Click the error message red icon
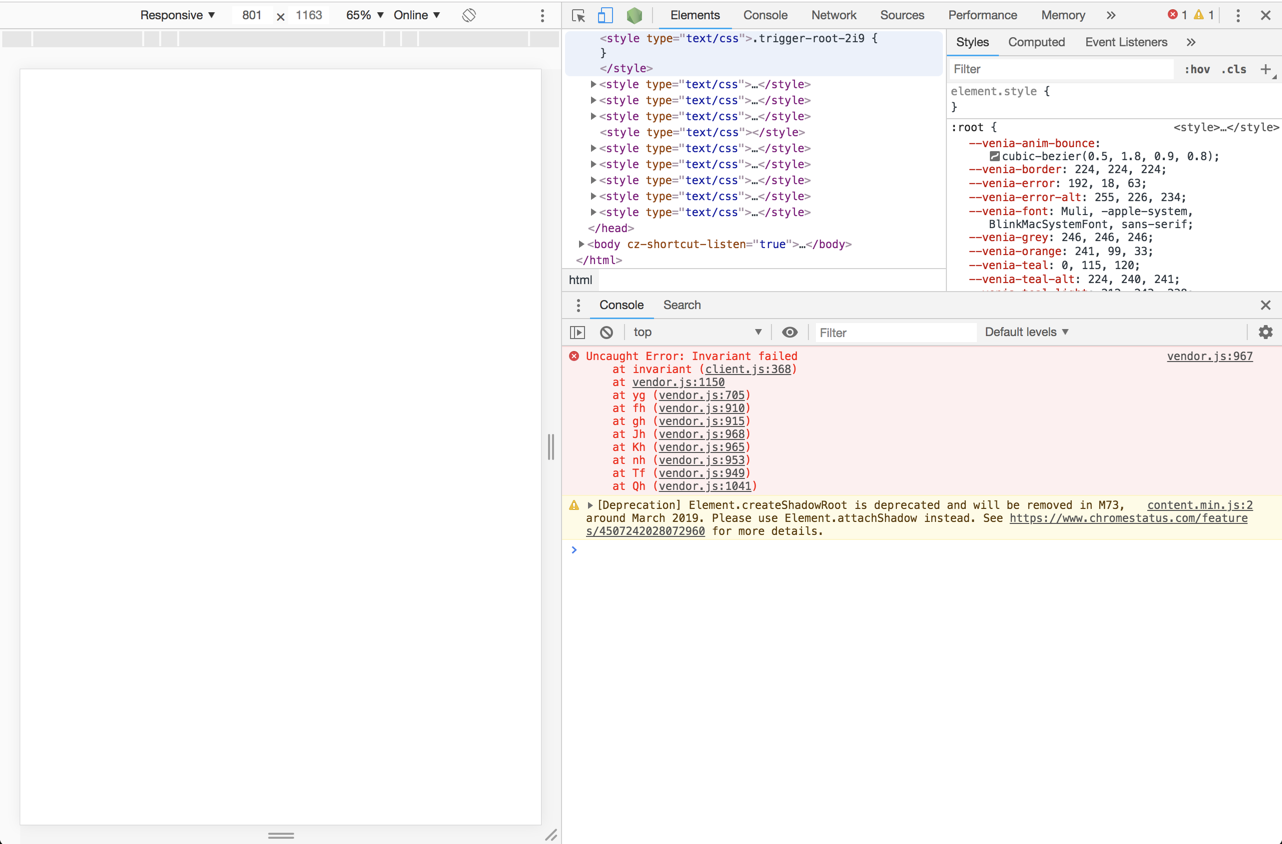 tap(574, 356)
